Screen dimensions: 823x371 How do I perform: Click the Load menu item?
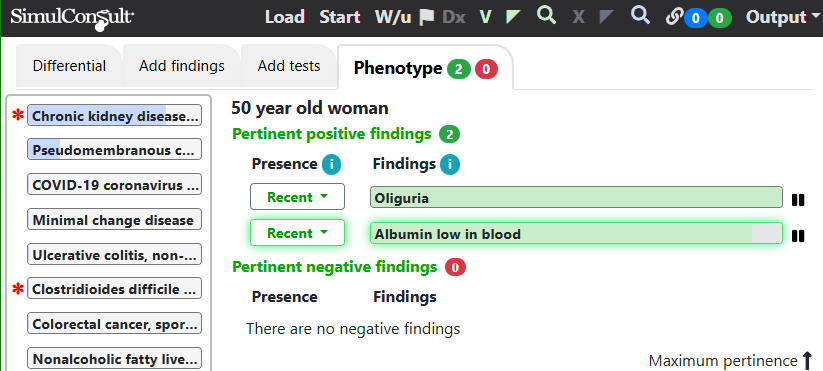point(284,17)
